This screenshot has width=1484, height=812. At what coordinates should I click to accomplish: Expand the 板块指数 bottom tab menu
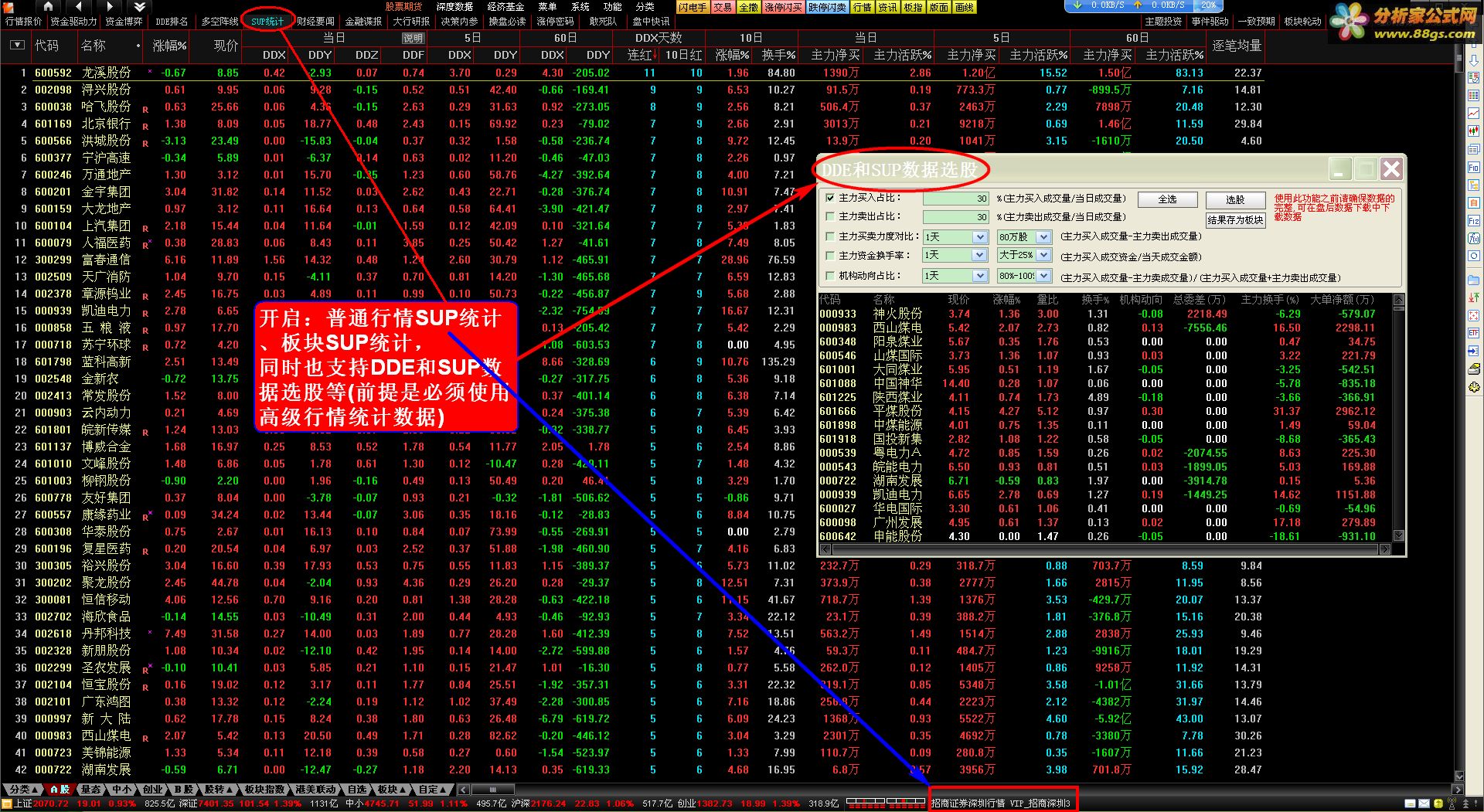point(265,789)
